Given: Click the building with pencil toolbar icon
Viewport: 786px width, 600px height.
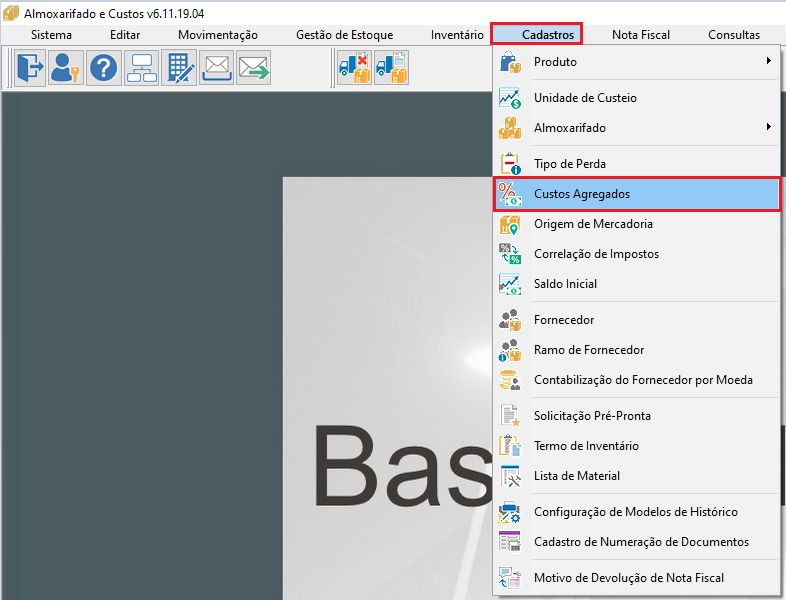Looking at the screenshot, I should click(179, 68).
